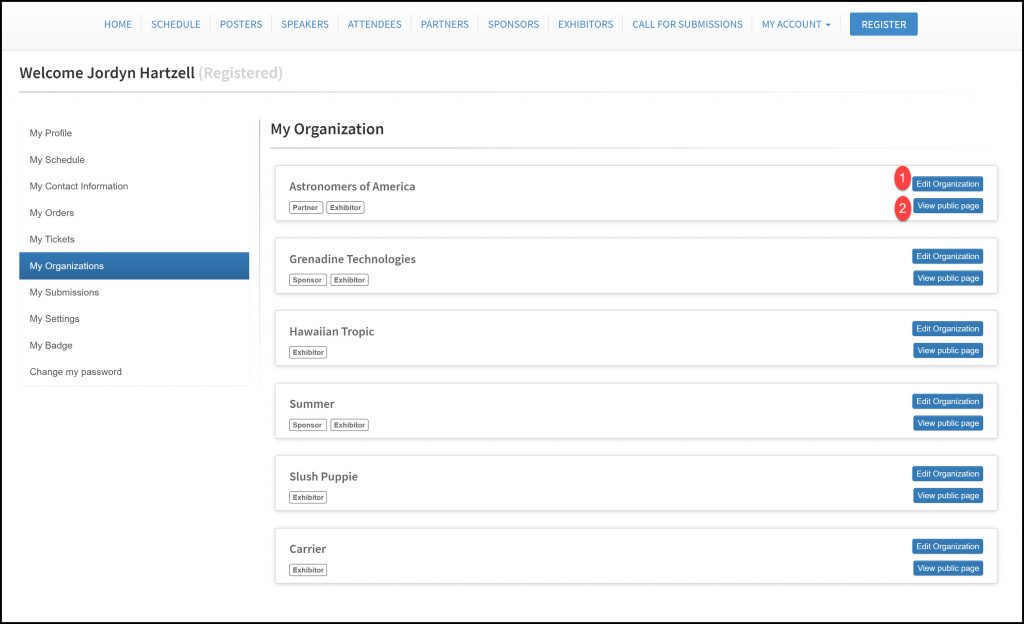Image resolution: width=1024 pixels, height=624 pixels.
Task: Click the Hawaiian Tropic organization name
Action: [332, 332]
